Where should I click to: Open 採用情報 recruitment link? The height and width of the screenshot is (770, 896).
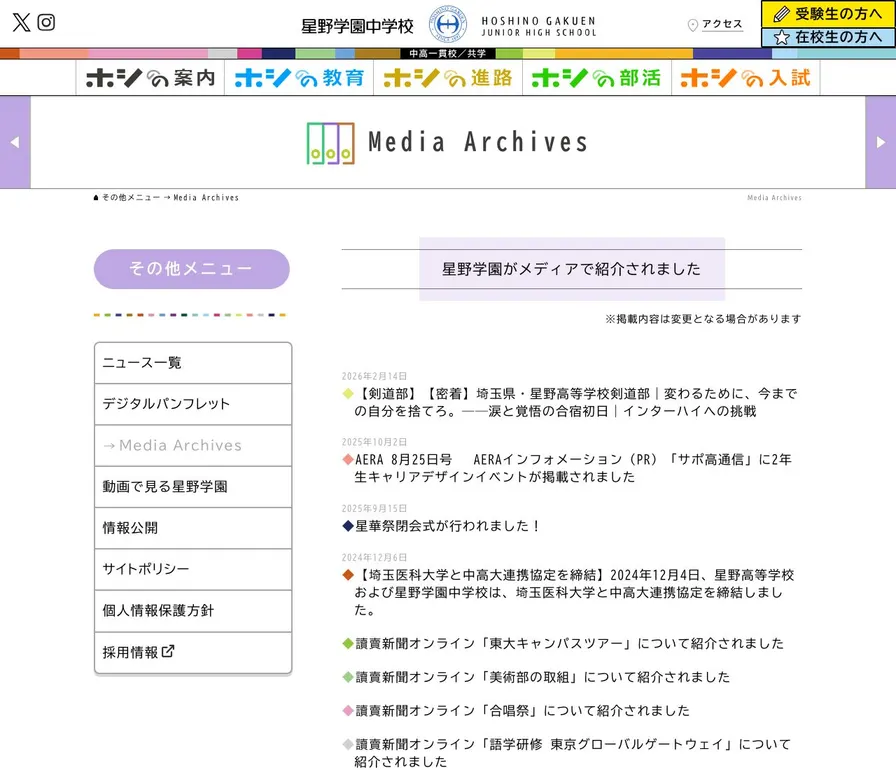193,652
